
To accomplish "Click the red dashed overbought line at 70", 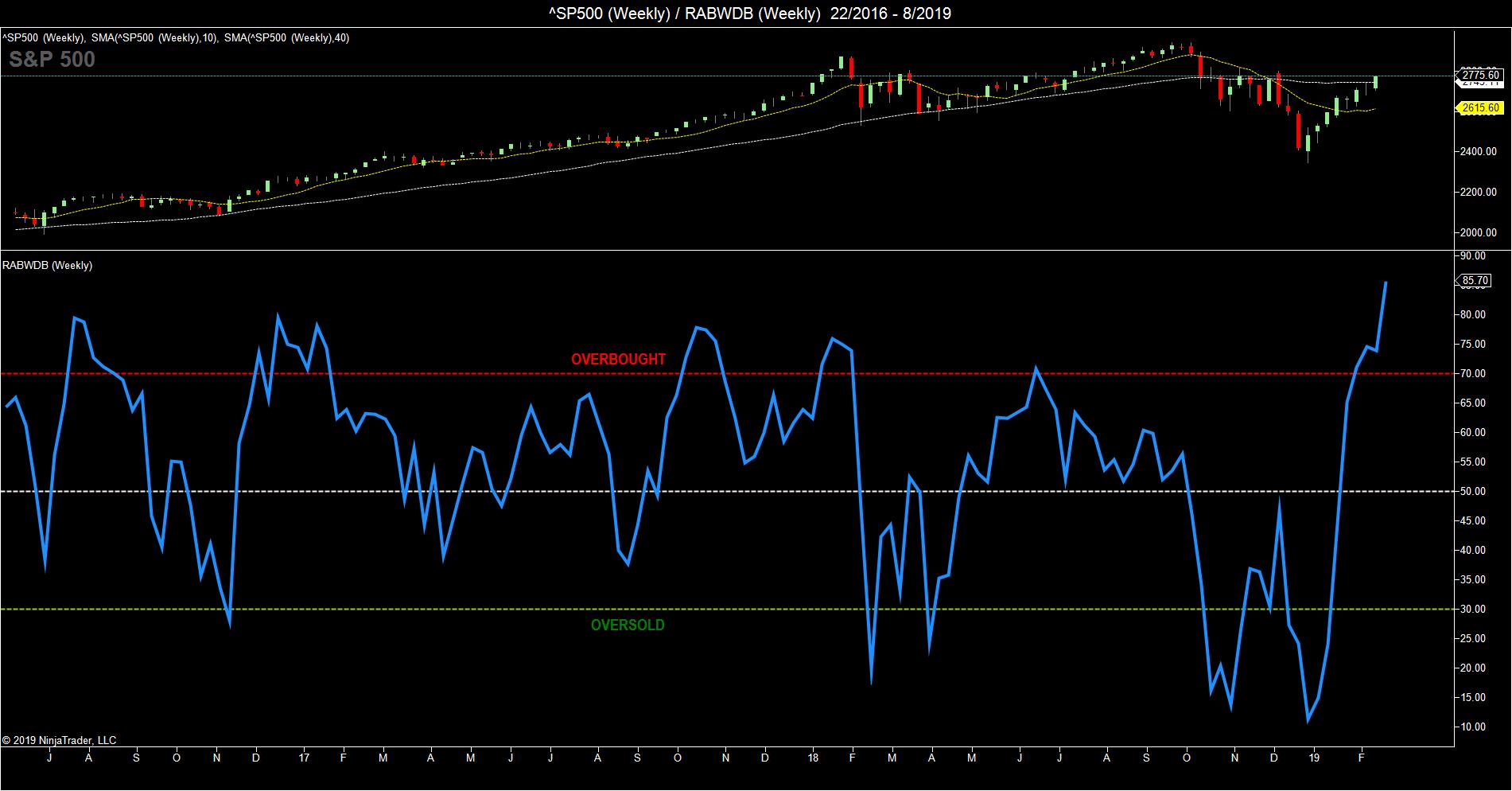I will point(726,373).
